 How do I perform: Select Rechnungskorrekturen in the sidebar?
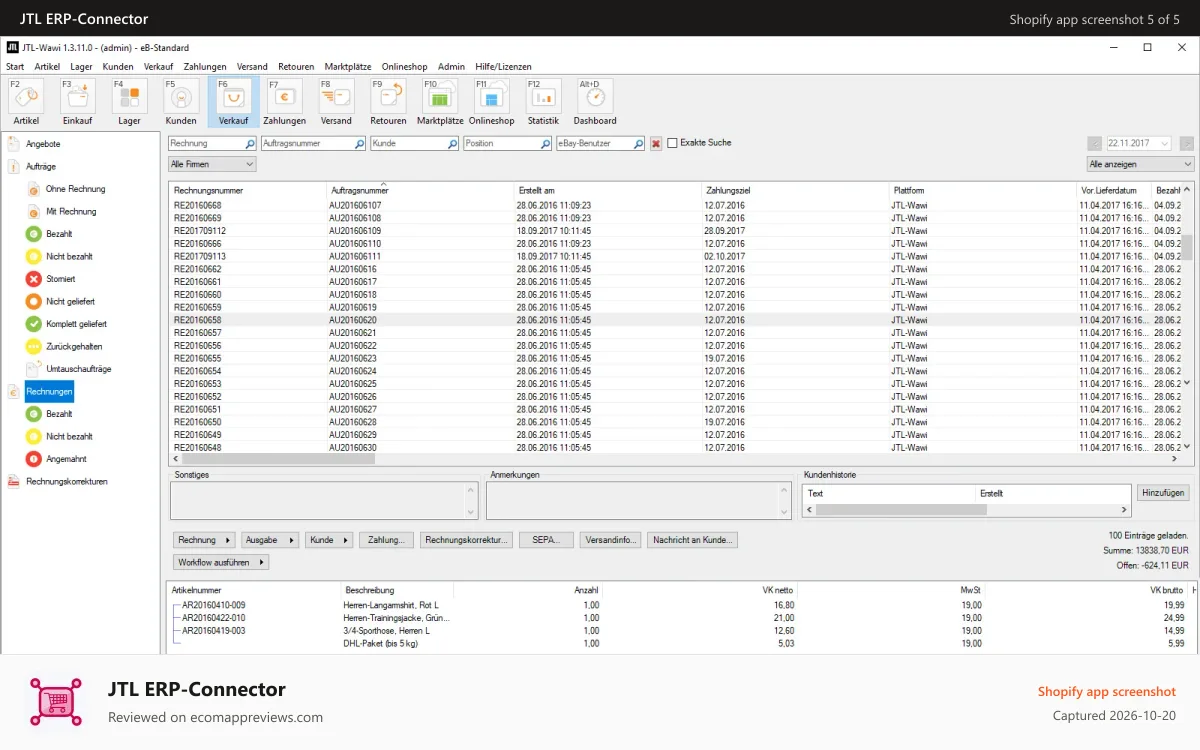click(66, 482)
